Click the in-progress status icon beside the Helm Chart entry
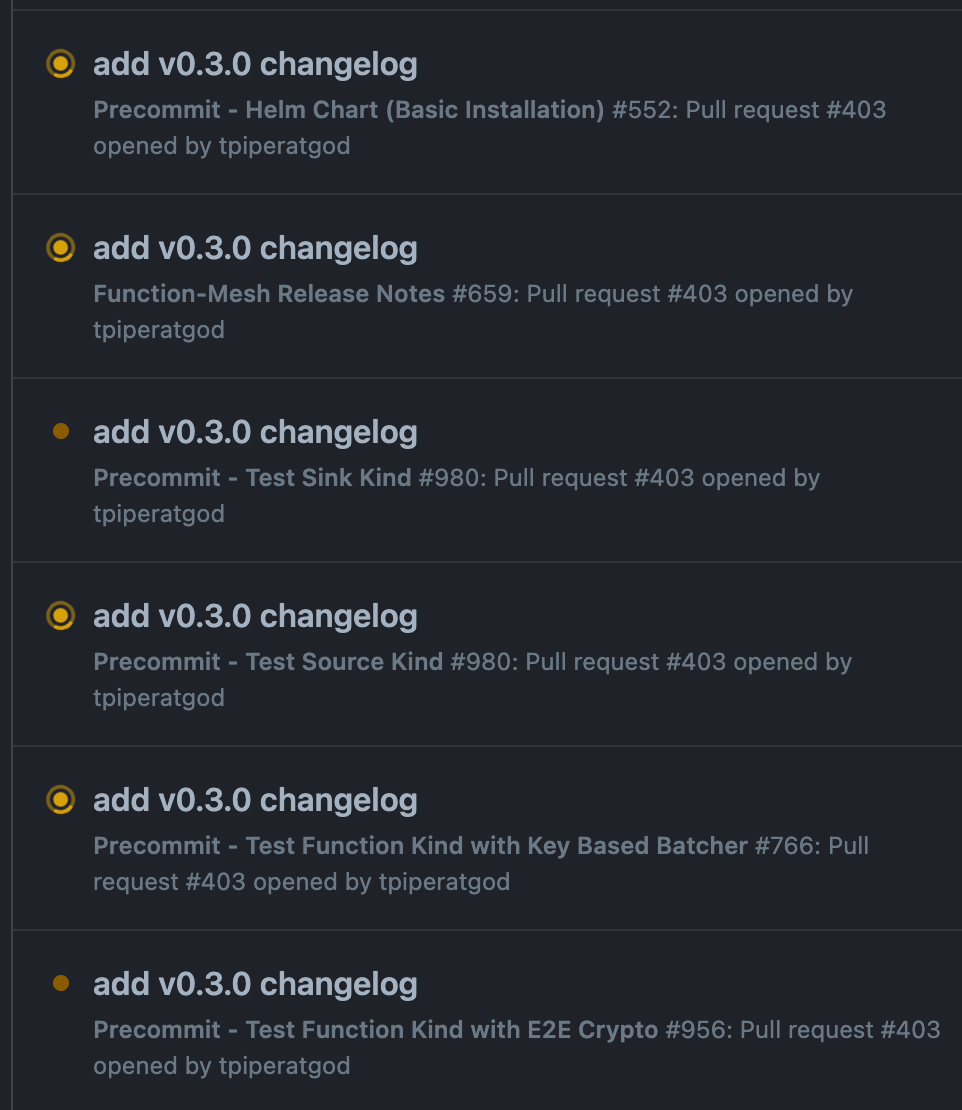 click(x=61, y=64)
